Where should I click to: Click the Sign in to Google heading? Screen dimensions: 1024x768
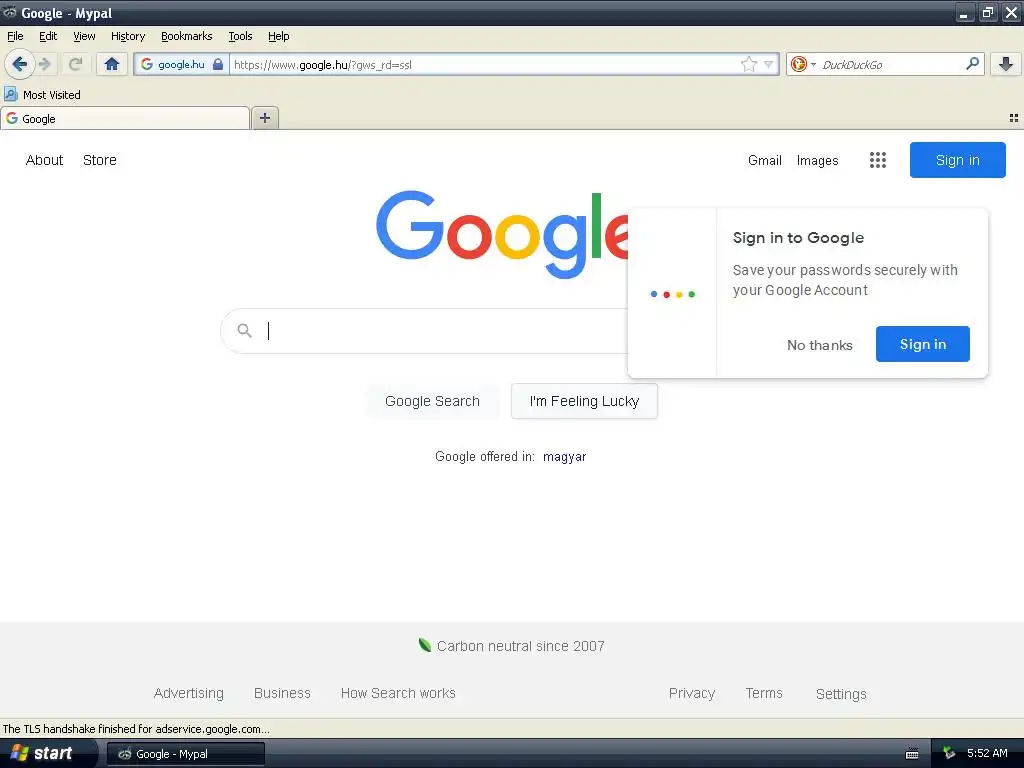click(x=798, y=238)
